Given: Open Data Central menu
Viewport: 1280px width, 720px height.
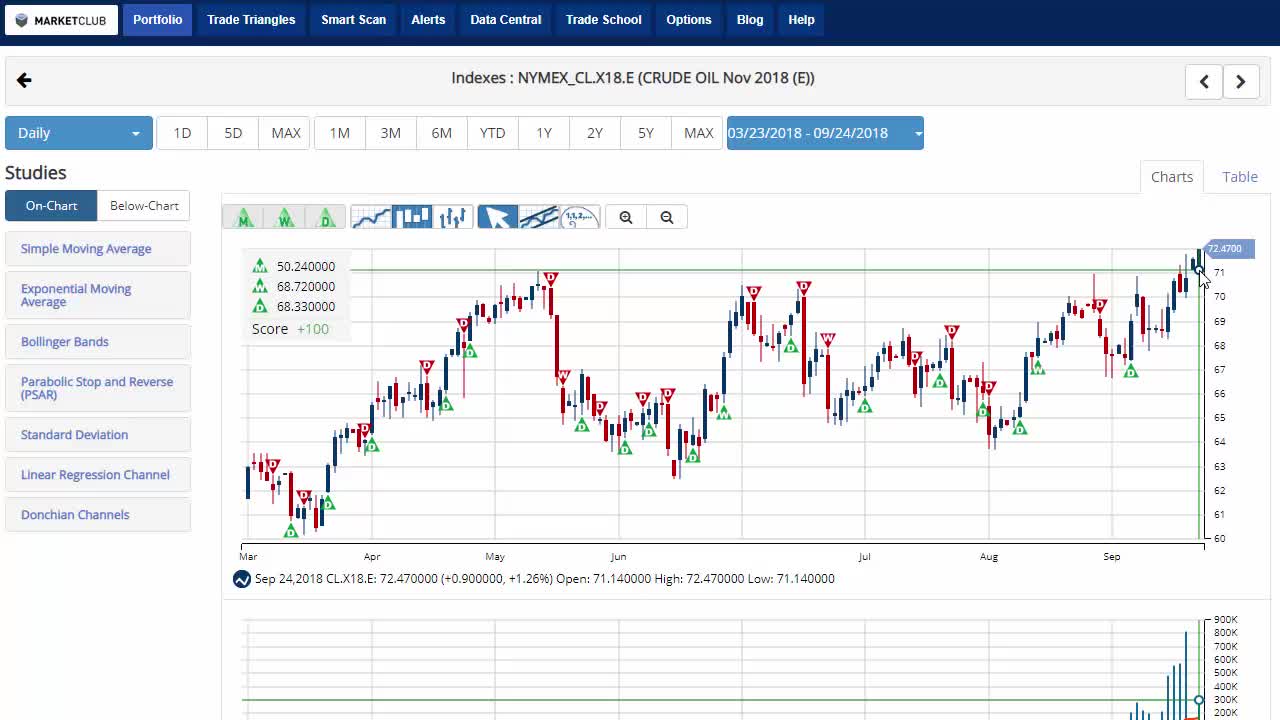Looking at the screenshot, I should click(x=506, y=19).
